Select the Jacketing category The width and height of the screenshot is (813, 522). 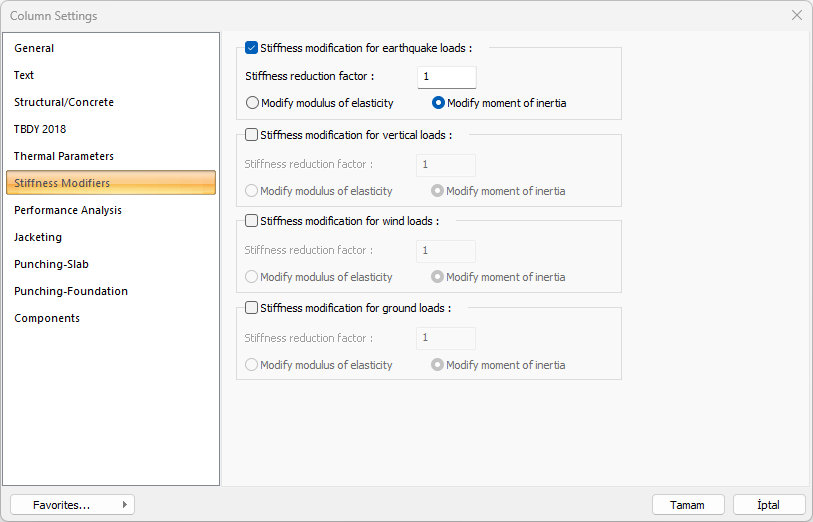click(x=38, y=237)
